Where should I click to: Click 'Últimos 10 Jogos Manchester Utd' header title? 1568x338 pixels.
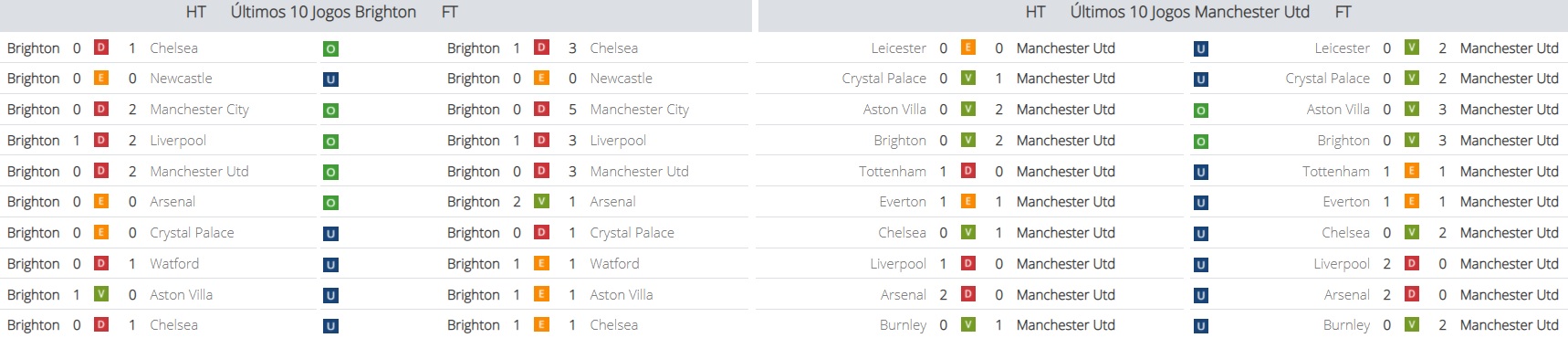click(x=1189, y=12)
